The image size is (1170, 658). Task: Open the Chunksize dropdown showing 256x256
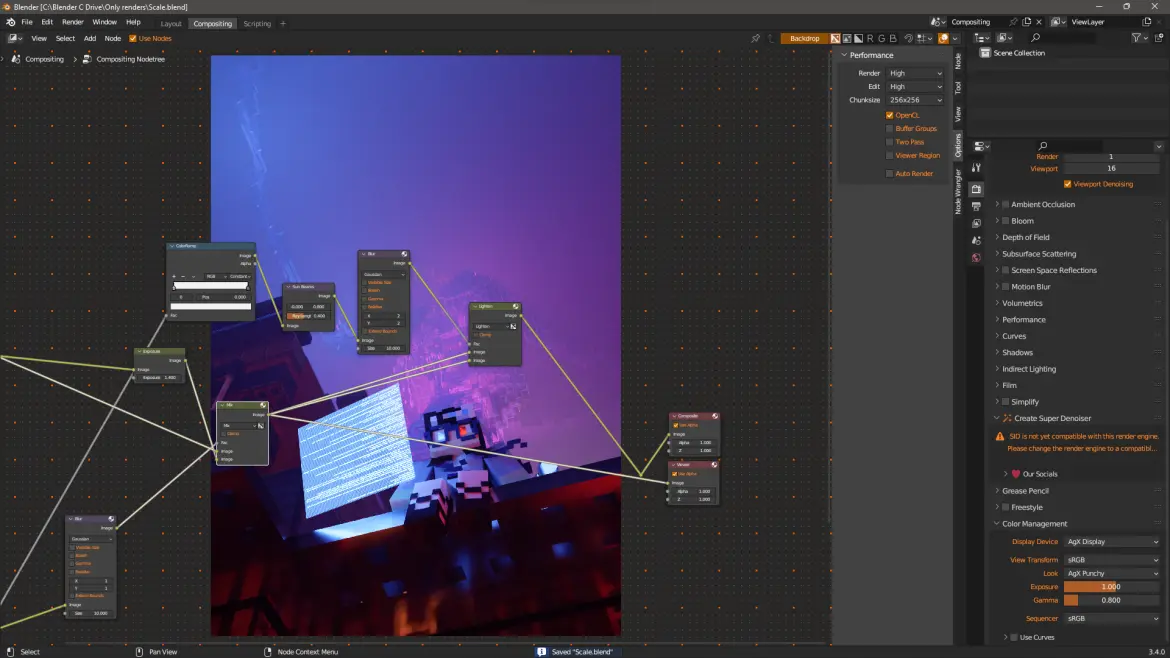(x=915, y=100)
